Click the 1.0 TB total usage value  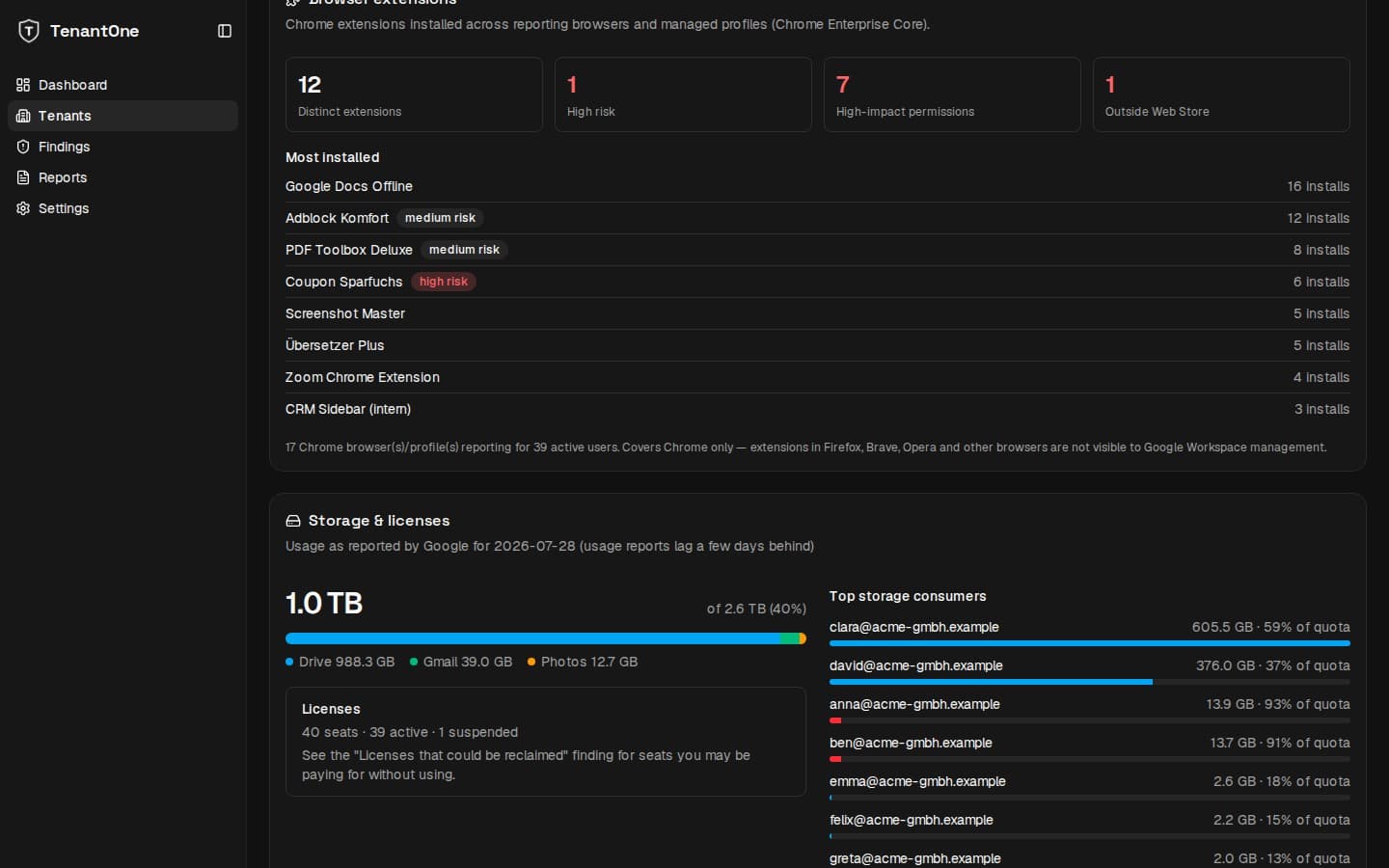click(324, 604)
